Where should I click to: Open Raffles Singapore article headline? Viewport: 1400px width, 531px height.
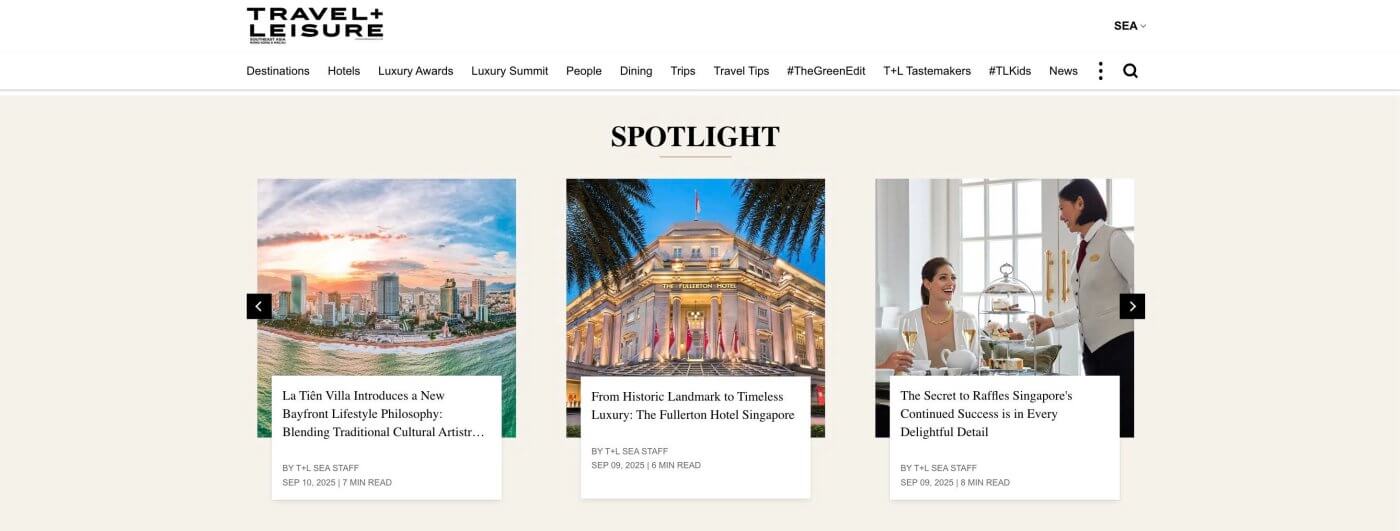(x=986, y=414)
